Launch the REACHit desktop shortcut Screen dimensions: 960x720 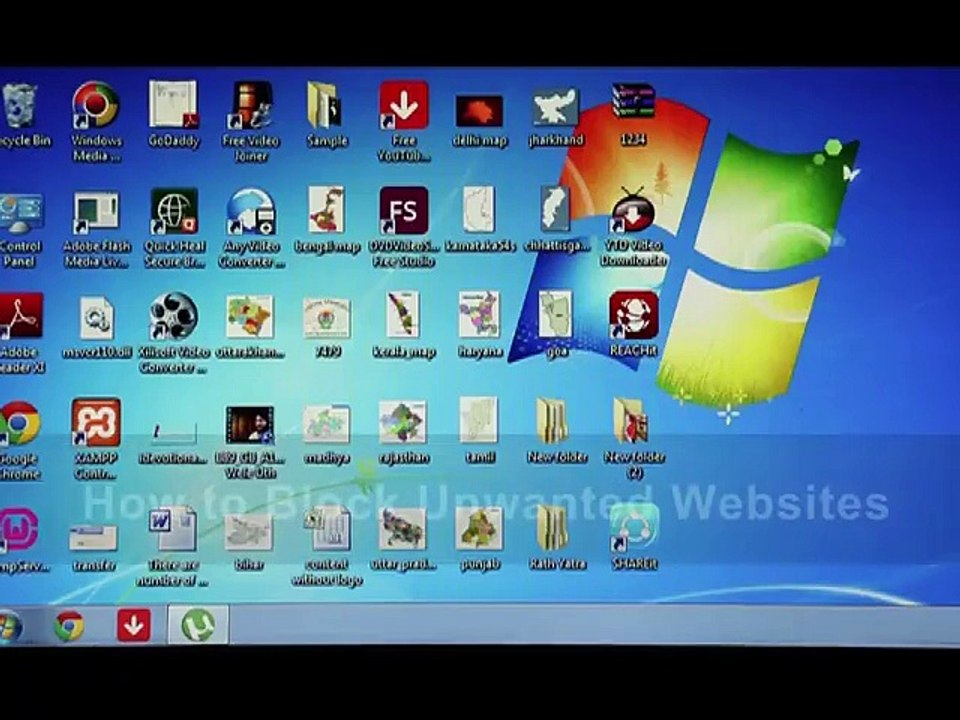coord(634,316)
